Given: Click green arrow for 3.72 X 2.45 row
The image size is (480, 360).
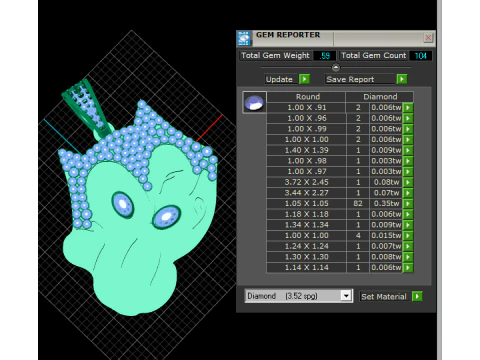Looking at the screenshot, I should pos(408,182).
